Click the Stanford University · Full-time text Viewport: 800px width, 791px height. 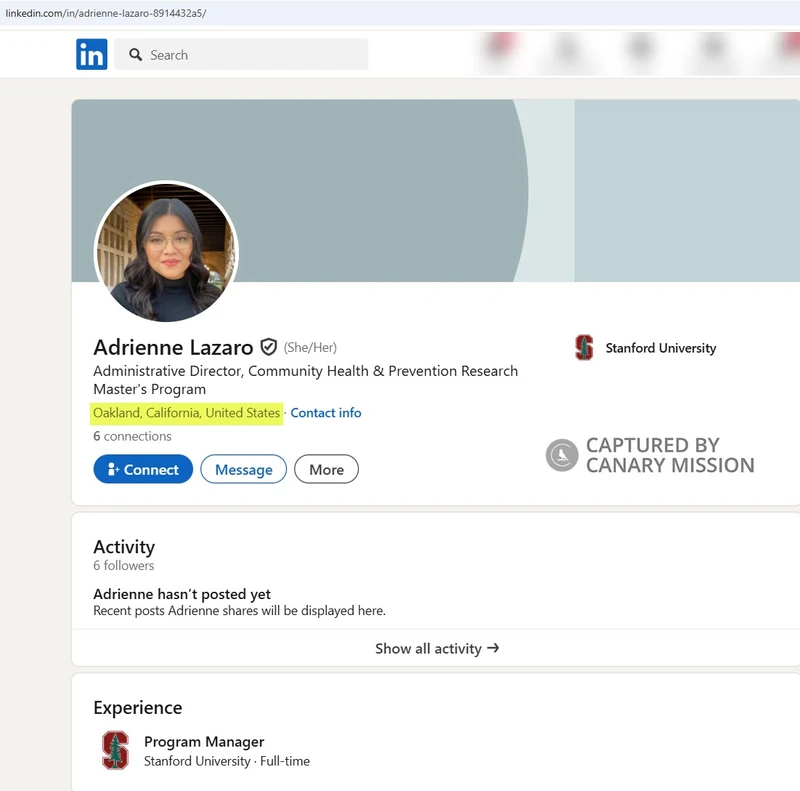point(227,761)
